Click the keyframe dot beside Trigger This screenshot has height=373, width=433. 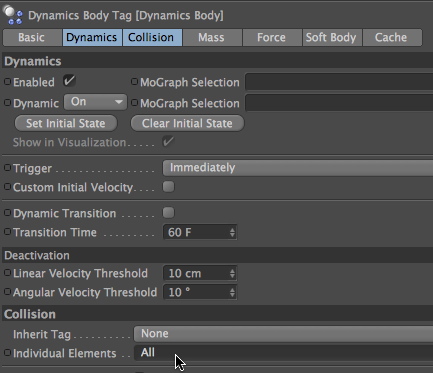(7, 168)
